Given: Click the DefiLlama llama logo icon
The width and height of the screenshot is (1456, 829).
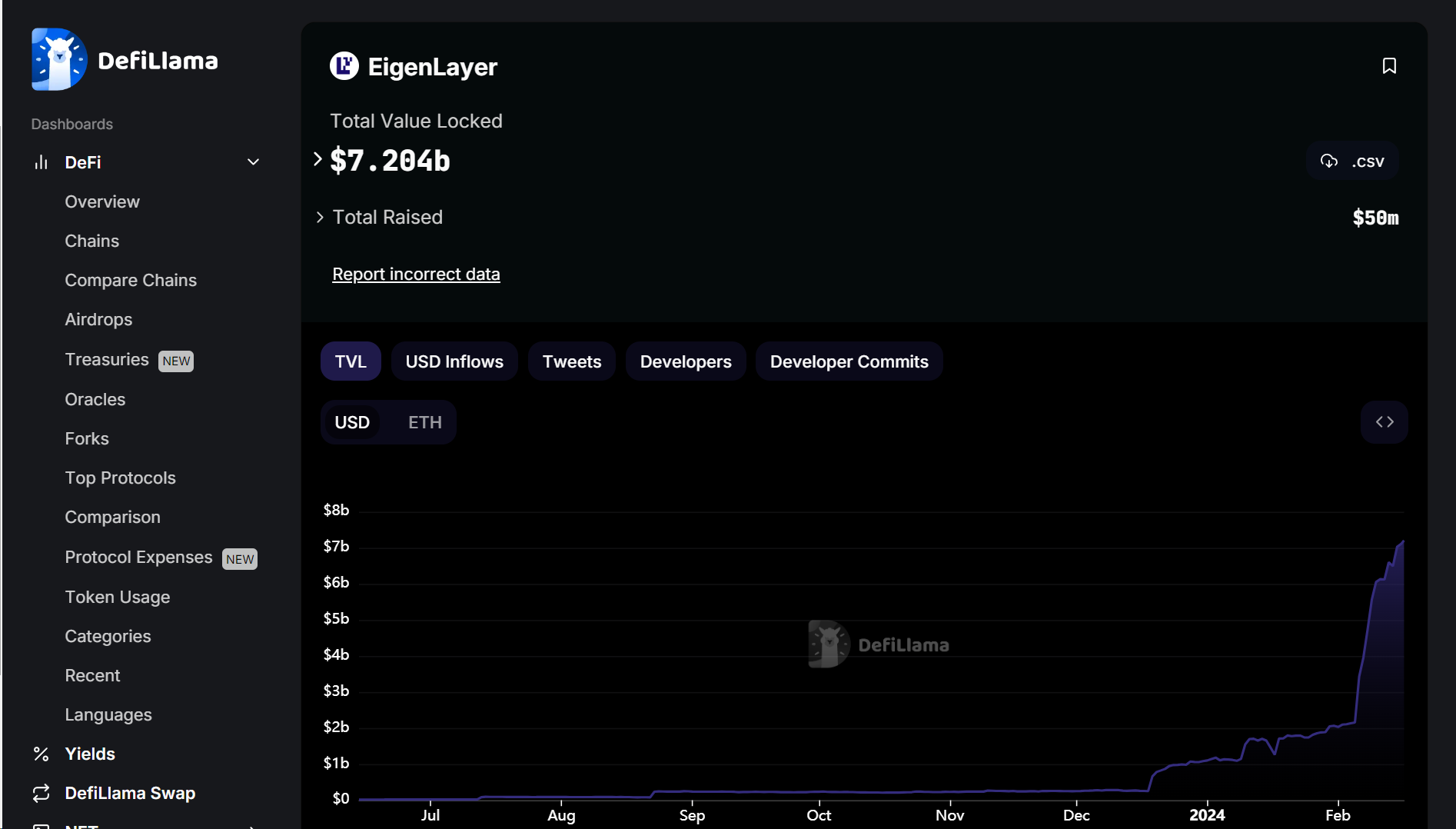Looking at the screenshot, I should point(58,60).
